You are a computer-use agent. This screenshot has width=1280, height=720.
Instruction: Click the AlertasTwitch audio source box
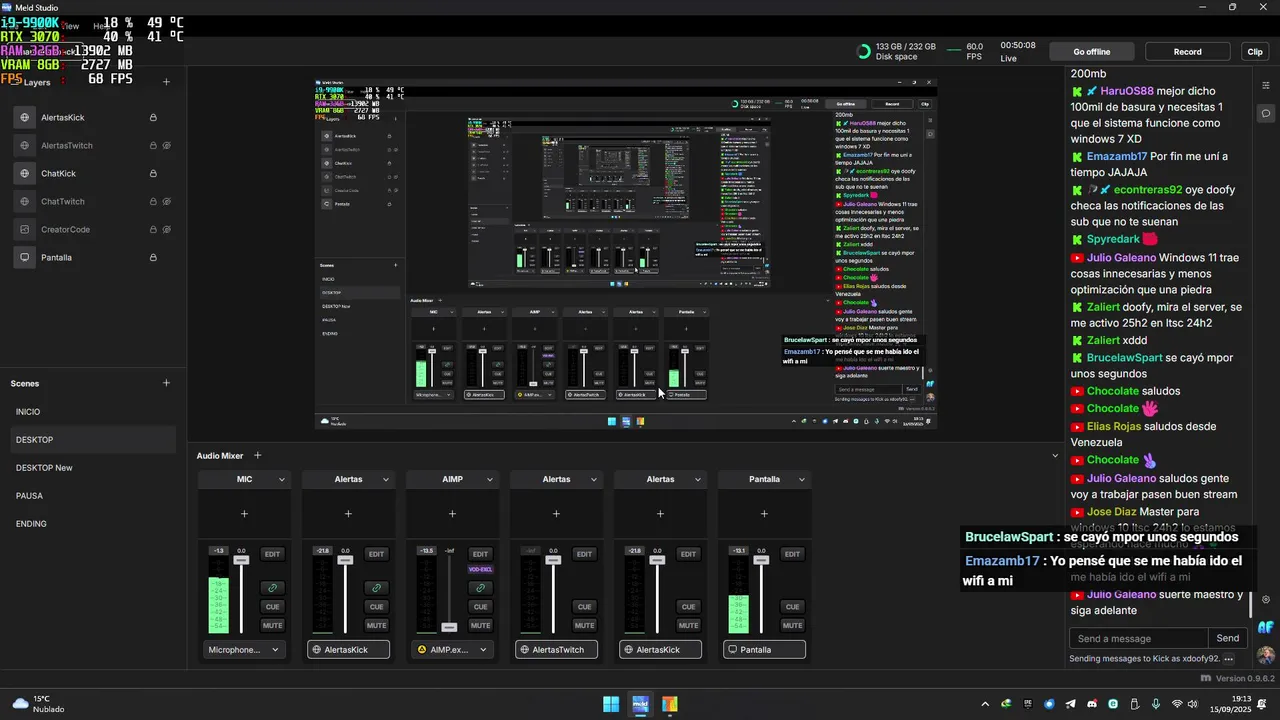pos(556,650)
